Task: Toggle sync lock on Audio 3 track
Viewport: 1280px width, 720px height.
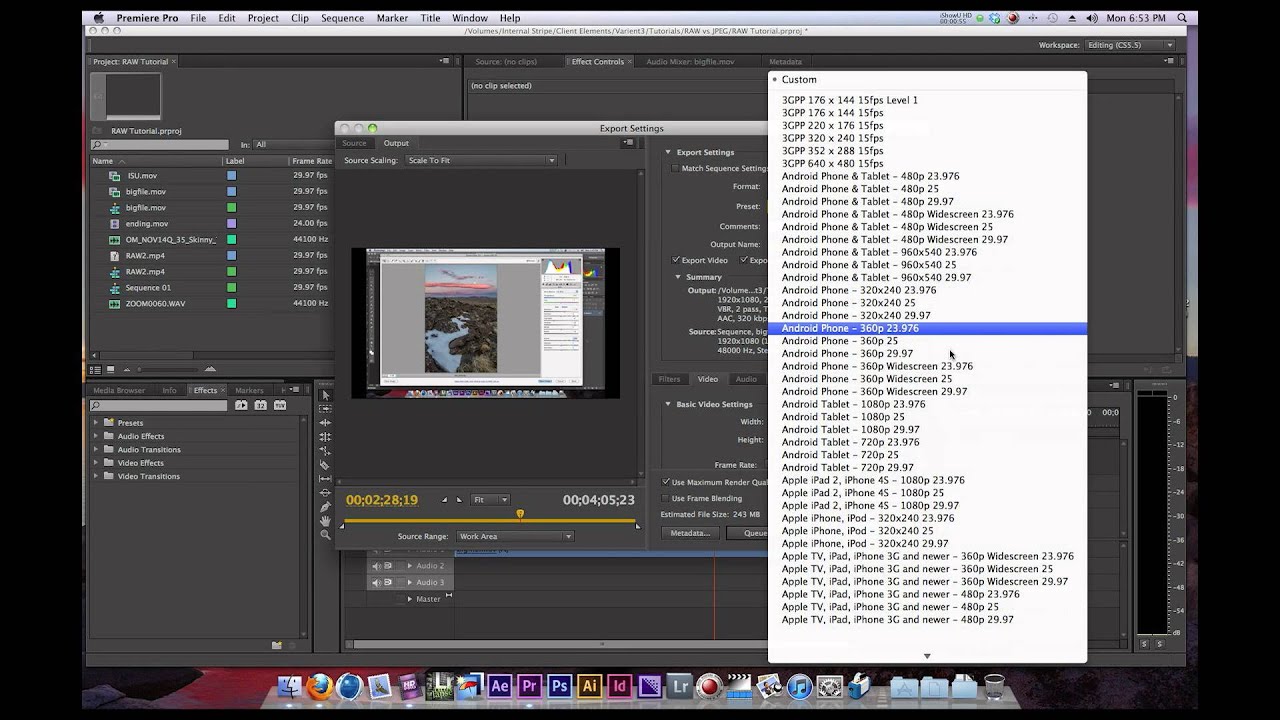Action: coord(388,582)
